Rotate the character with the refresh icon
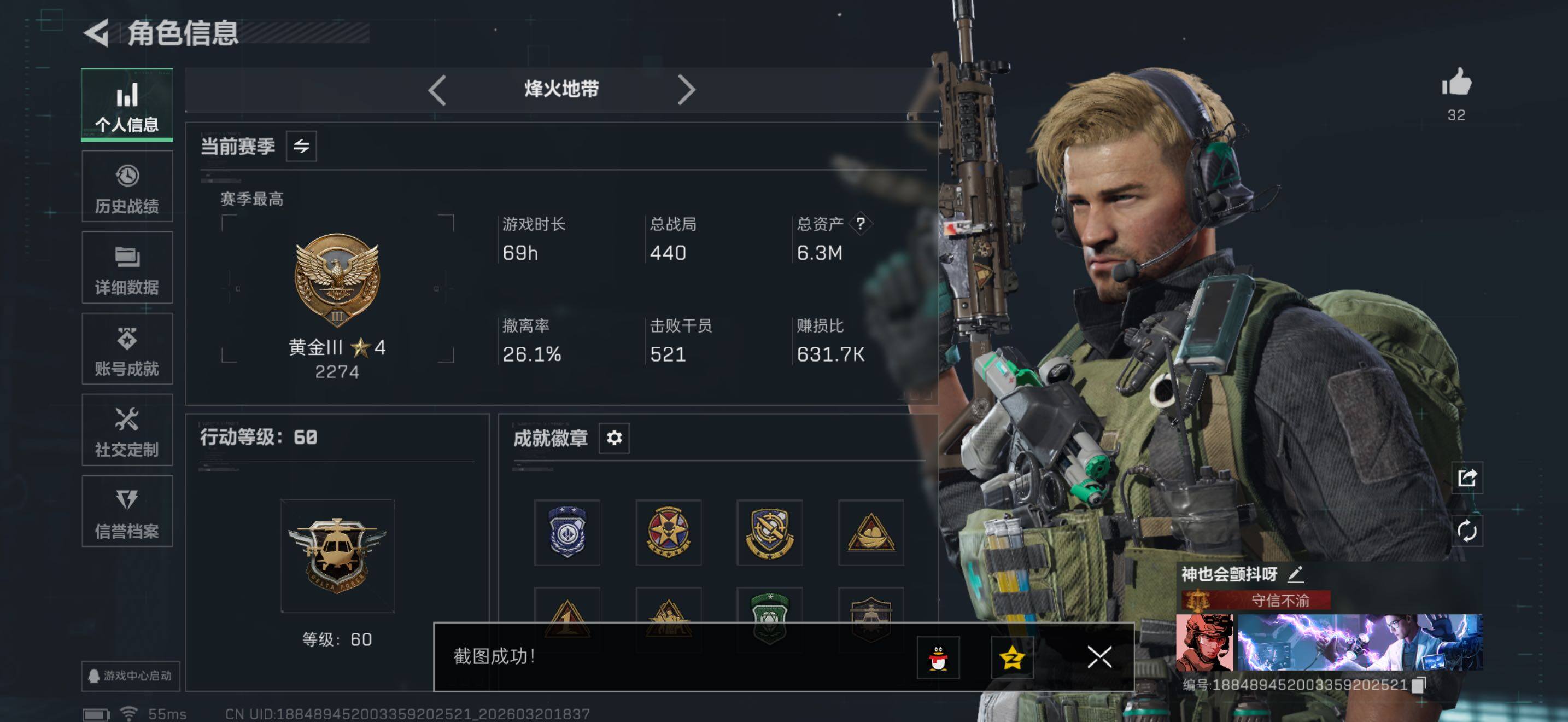 pos(1466,531)
